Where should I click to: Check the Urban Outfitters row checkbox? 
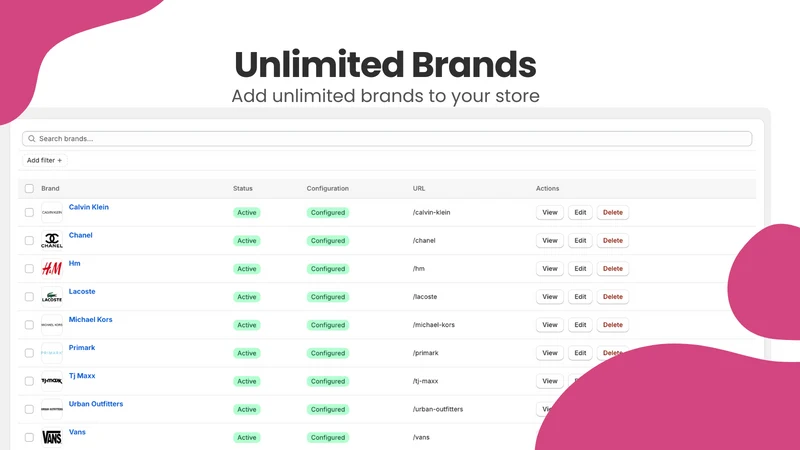[29, 409]
